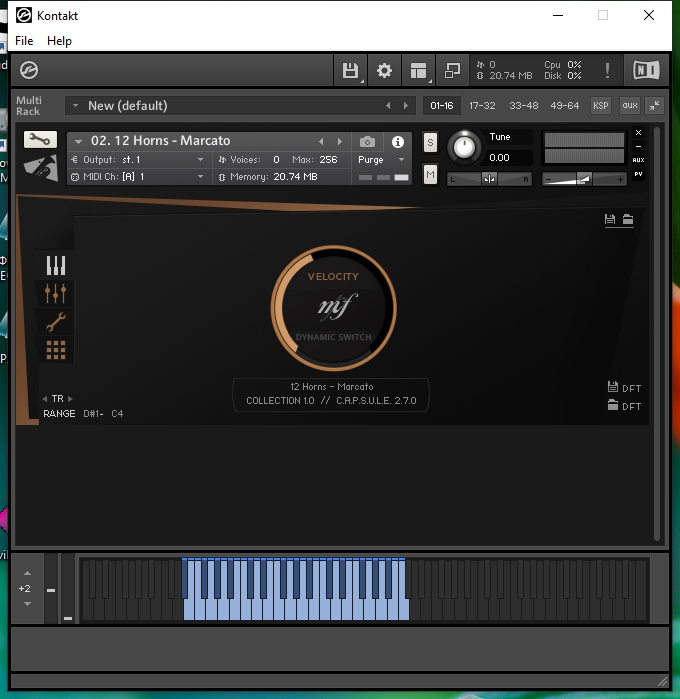Open the keyboard piano view page

(56, 265)
